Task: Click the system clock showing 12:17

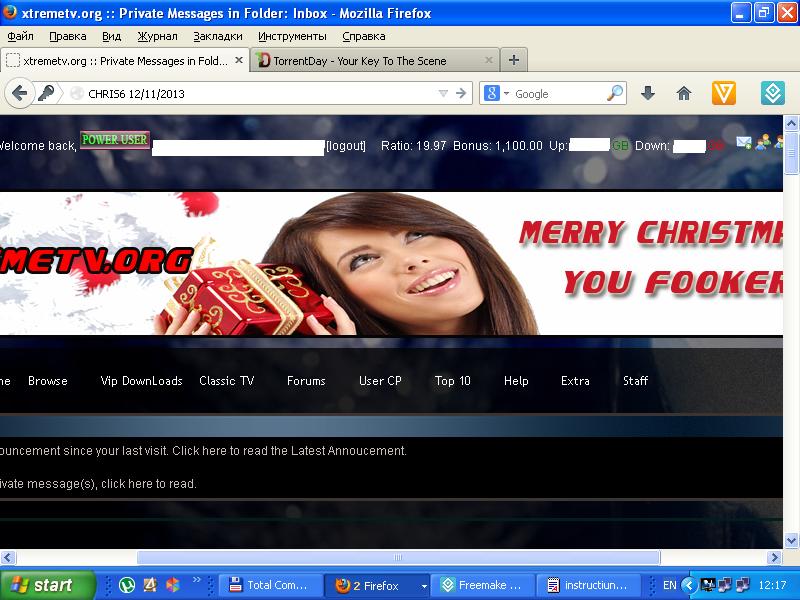Action: 772,585
